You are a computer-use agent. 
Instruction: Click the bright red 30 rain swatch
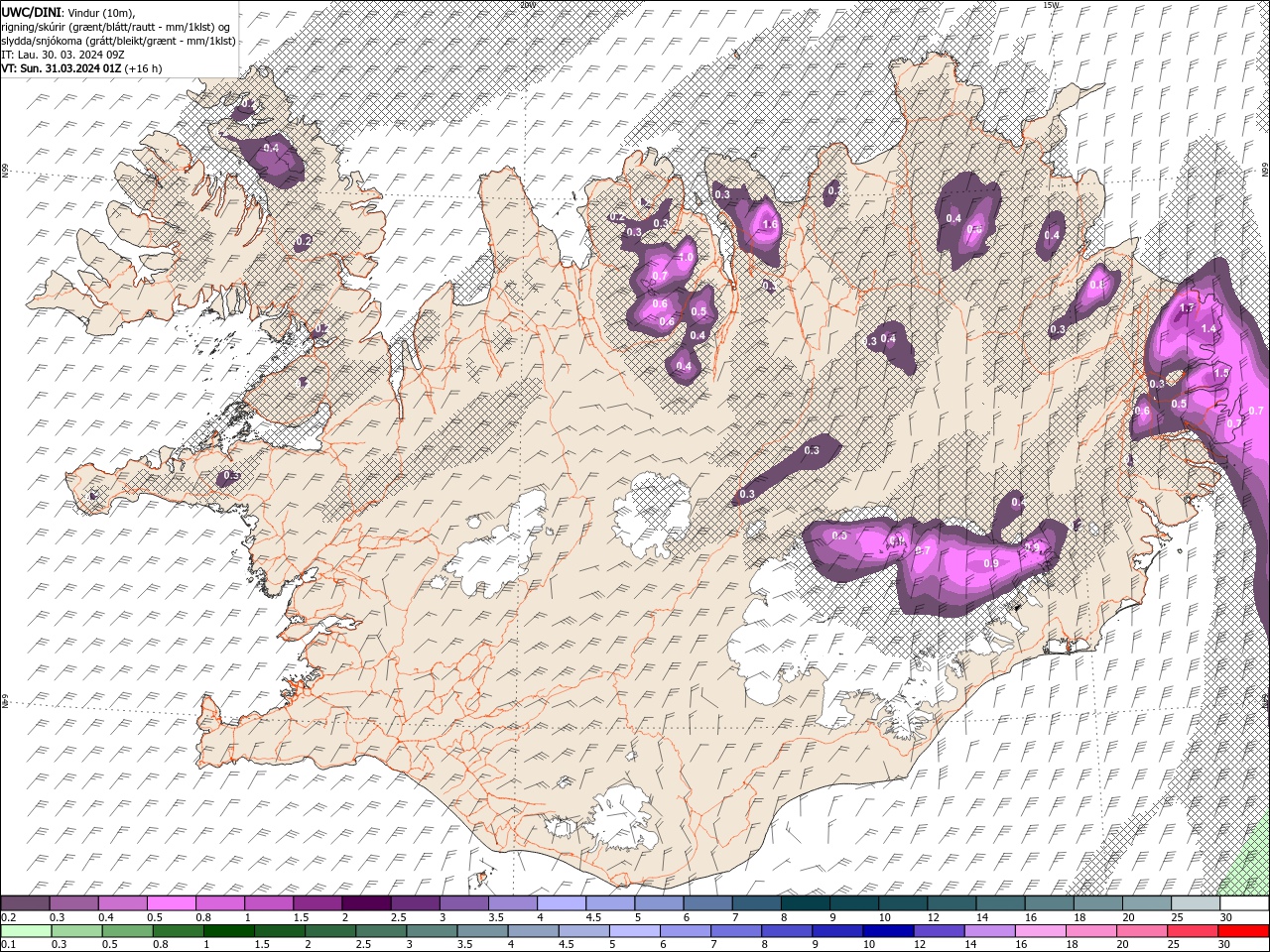pos(1242,931)
